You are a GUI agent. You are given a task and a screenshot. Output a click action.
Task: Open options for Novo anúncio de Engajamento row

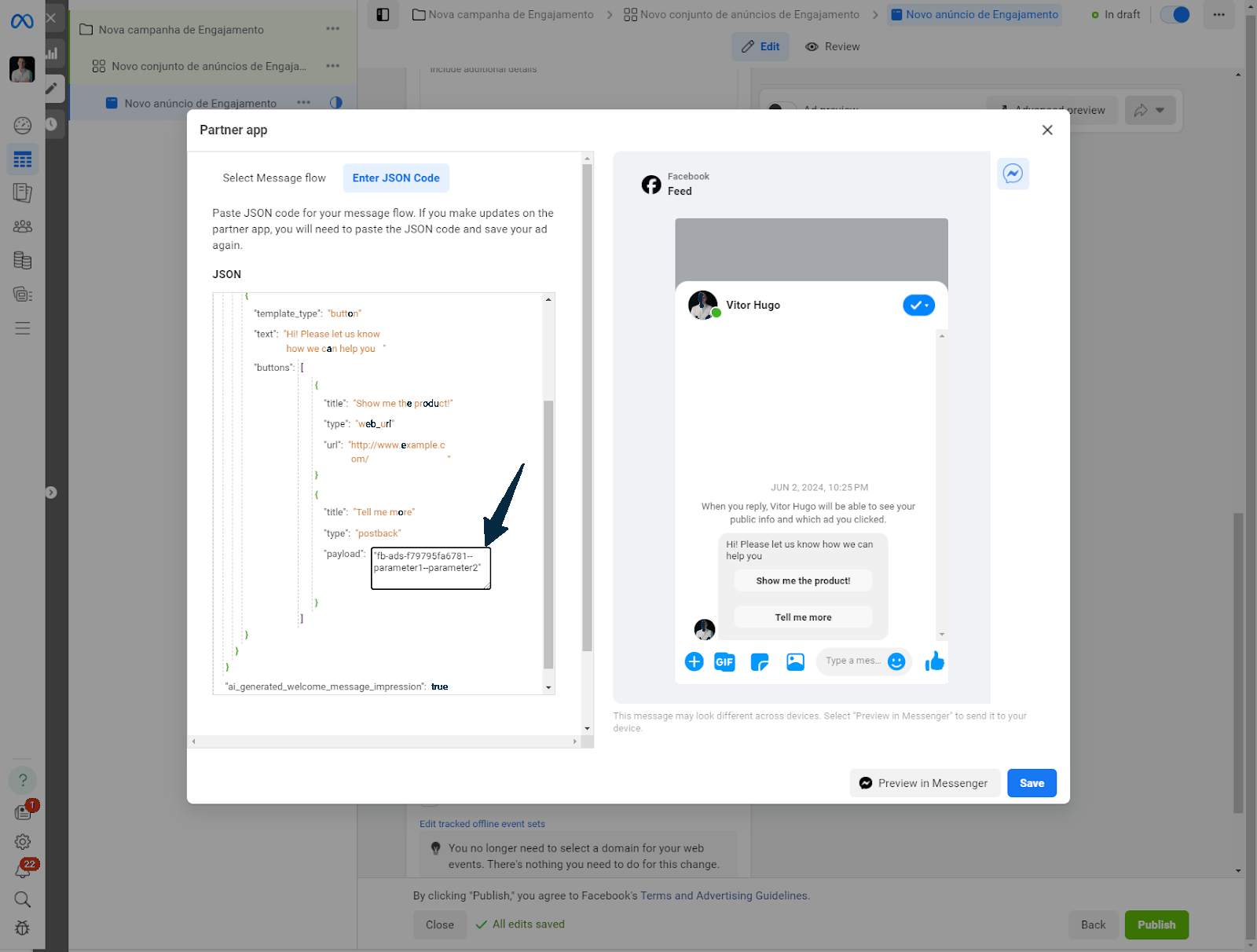click(x=303, y=102)
